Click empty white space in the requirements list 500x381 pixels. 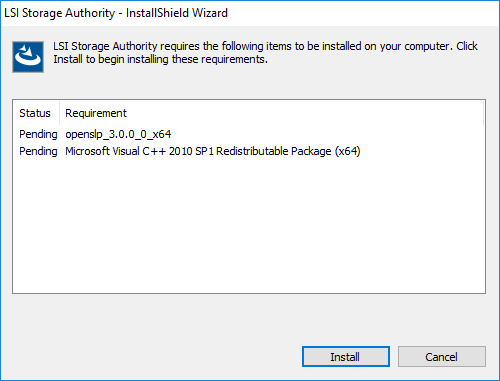point(249,227)
